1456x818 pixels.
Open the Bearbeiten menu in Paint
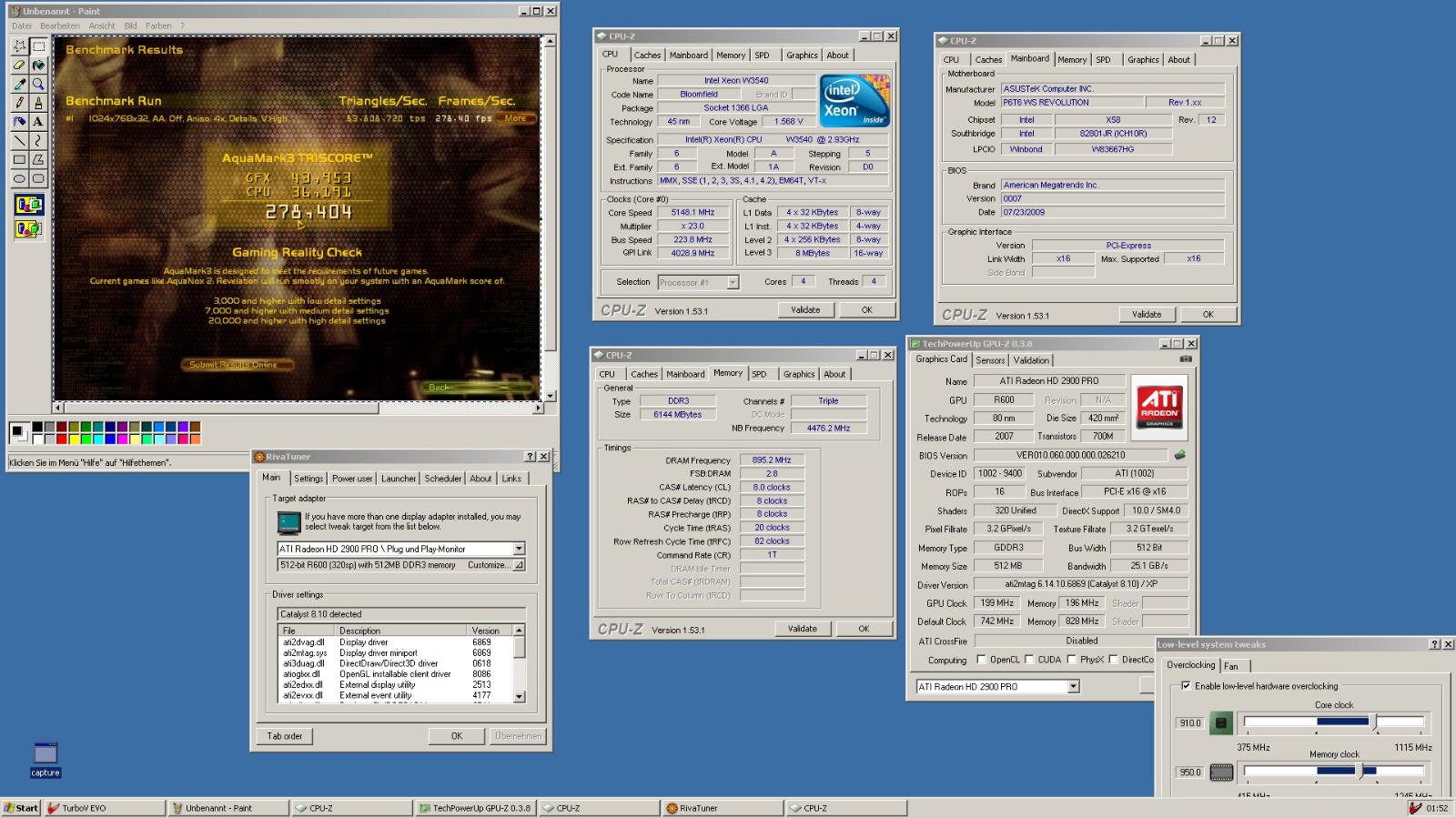(x=60, y=25)
